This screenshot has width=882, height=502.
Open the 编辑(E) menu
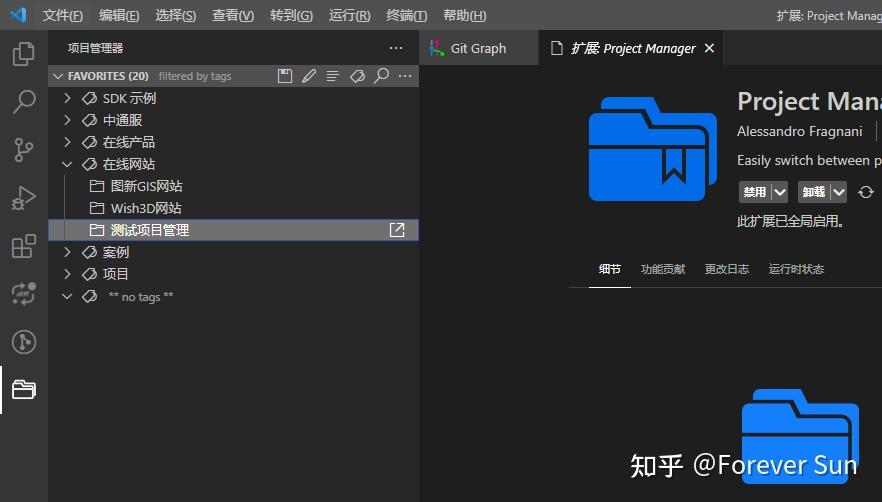[x=119, y=15]
